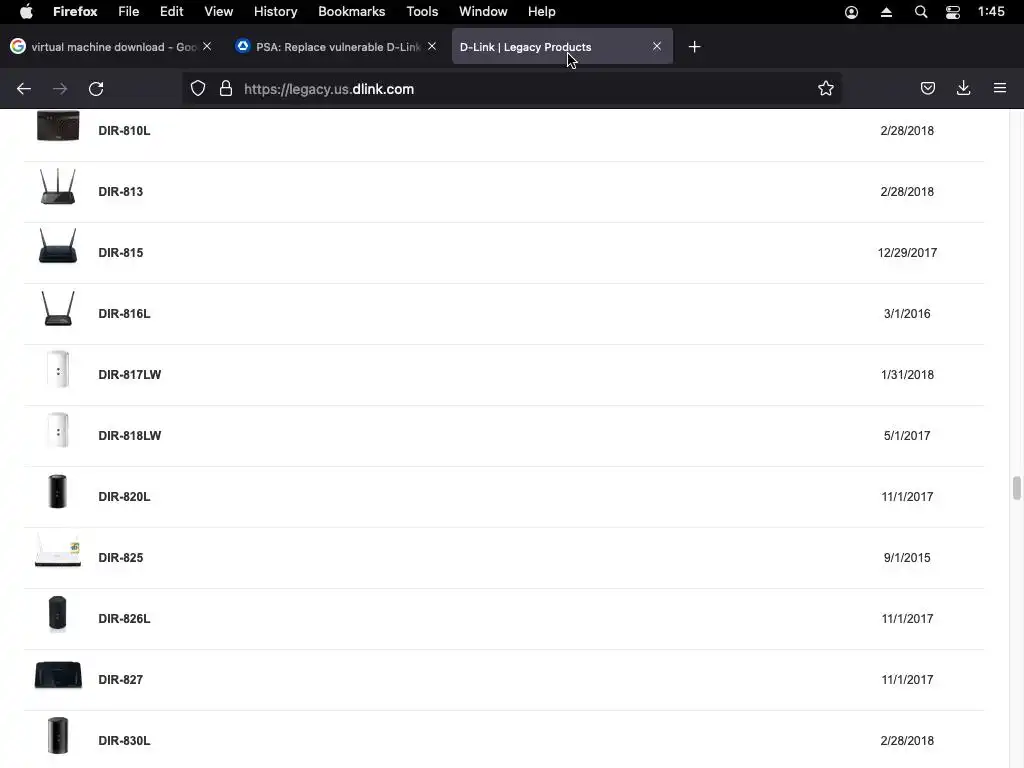This screenshot has height=768, width=1024.
Task: Open the DIR-825 product link
Action: [121, 558]
